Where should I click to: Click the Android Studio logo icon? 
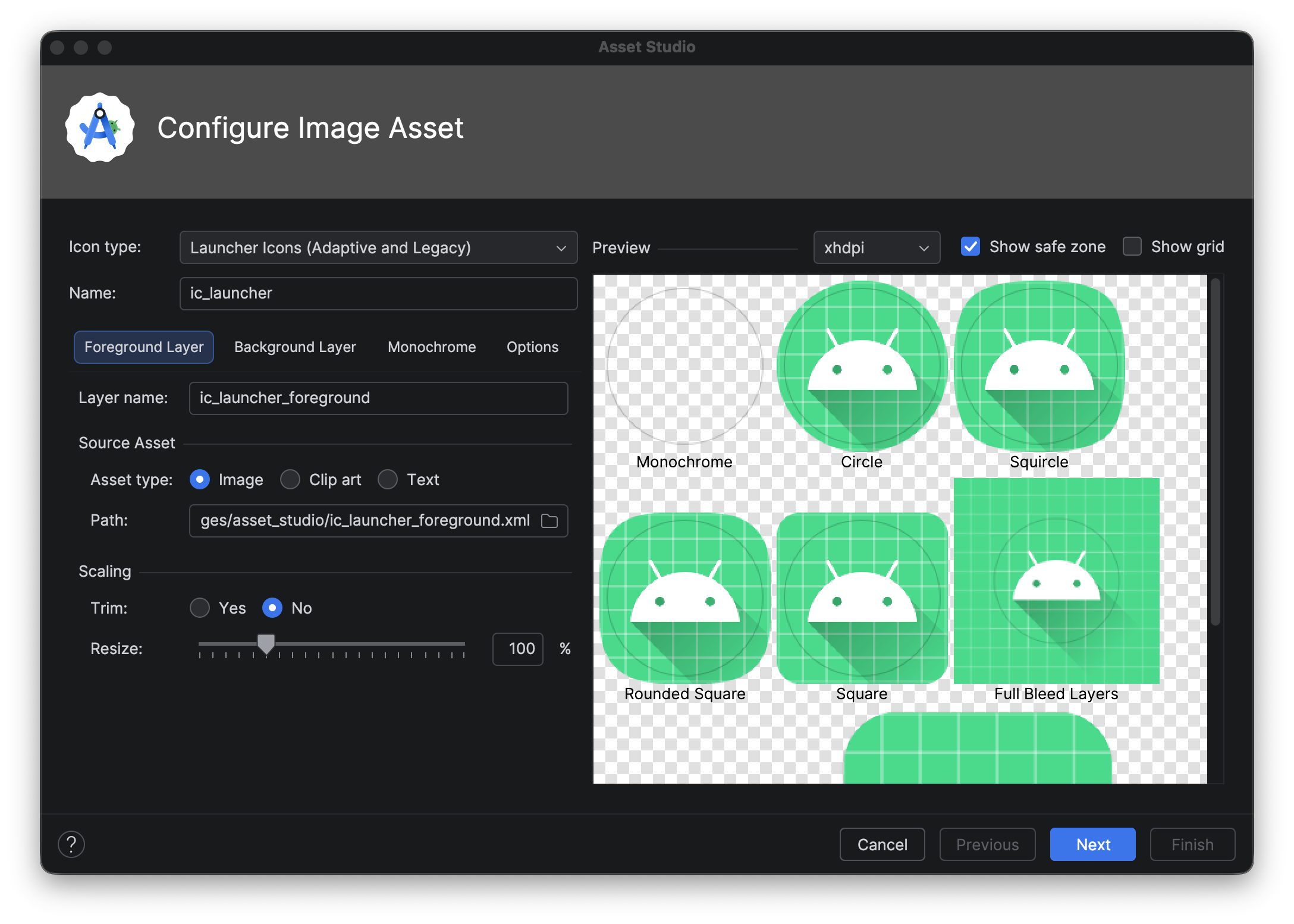(100, 127)
